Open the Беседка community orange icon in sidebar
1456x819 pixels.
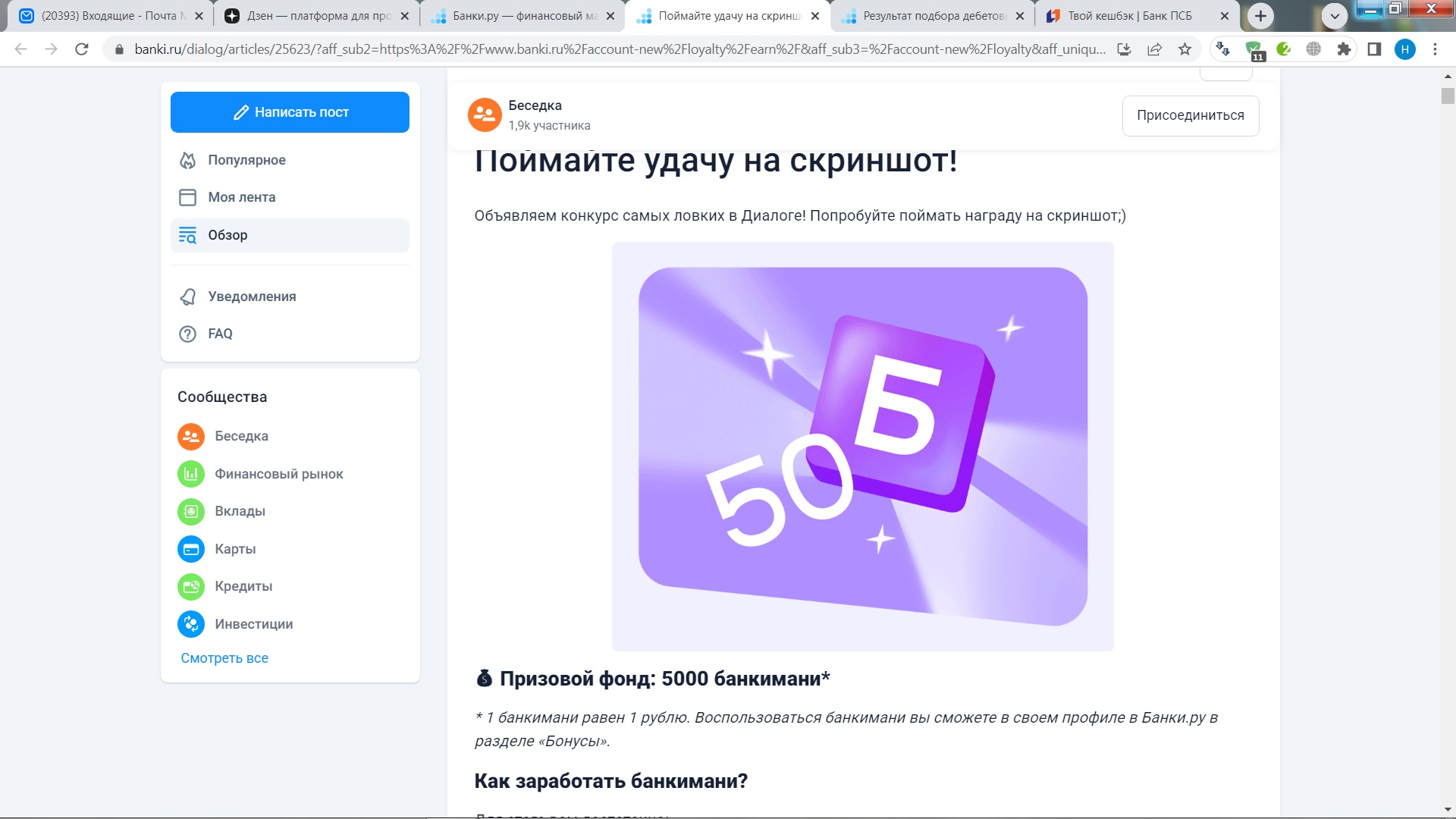[x=191, y=436]
